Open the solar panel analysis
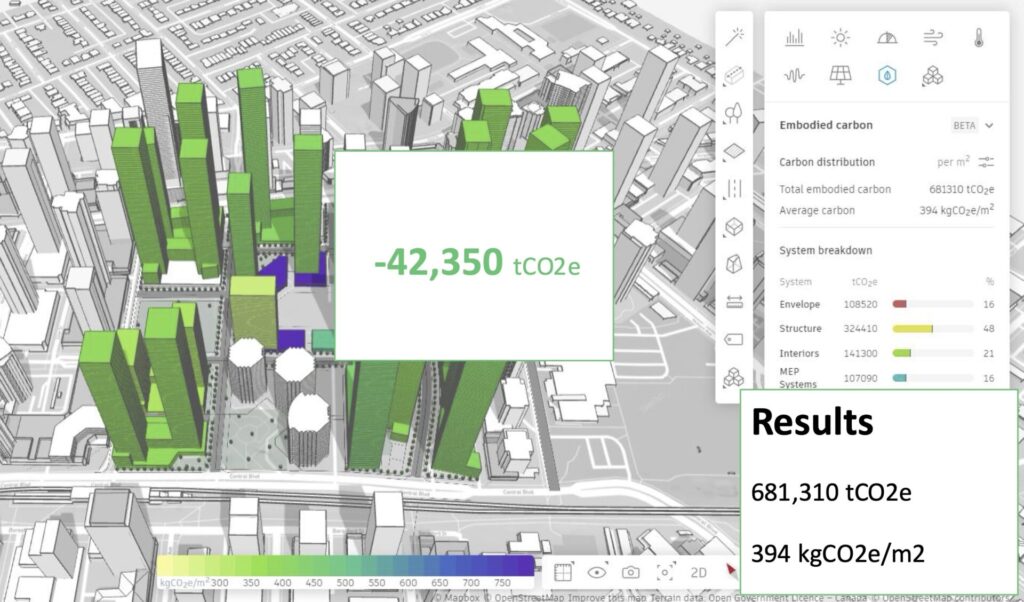Image resolution: width=1024 pixels, height=602 pixels. (x=841, y=75)
